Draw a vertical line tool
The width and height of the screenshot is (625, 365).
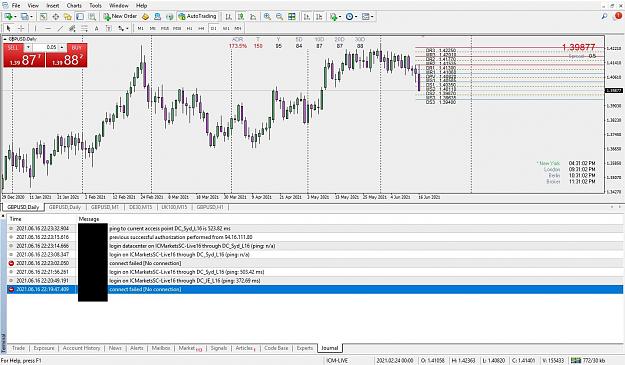(x=35, y=28)
